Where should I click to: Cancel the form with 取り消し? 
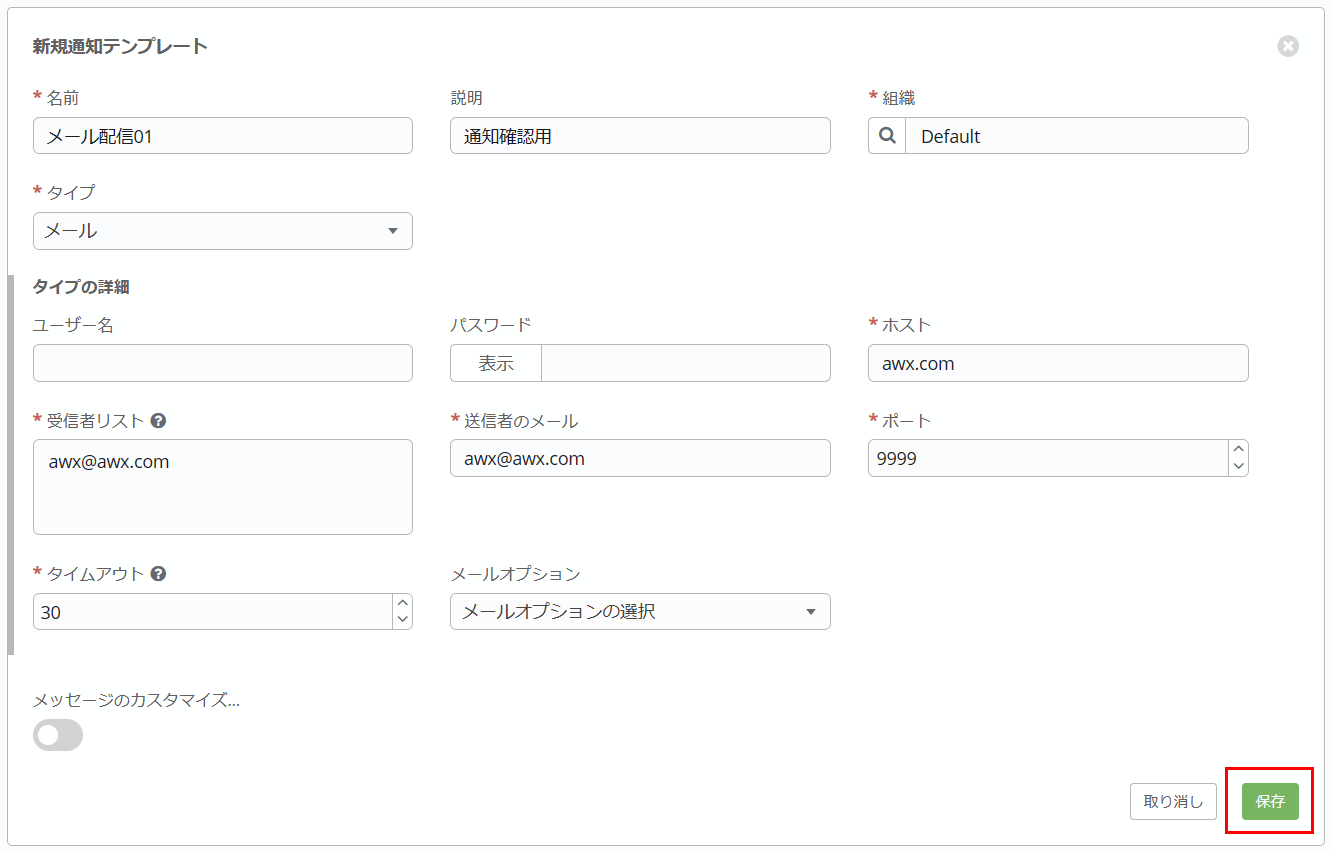[1172, 800]
